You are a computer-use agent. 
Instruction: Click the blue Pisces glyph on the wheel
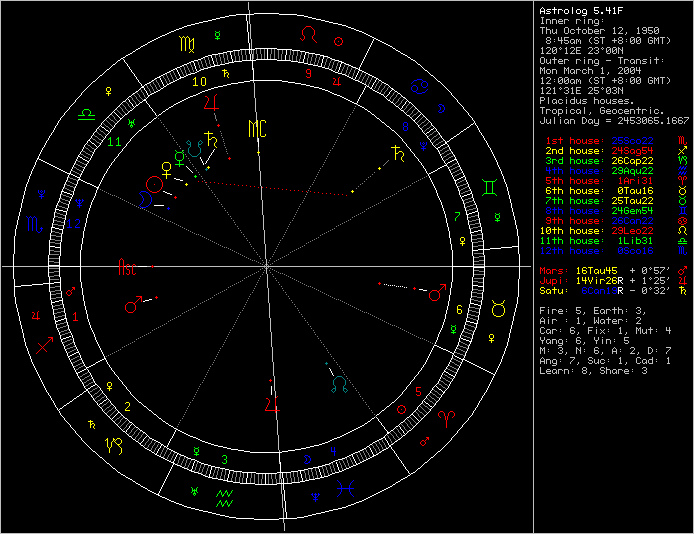(345, 489)
